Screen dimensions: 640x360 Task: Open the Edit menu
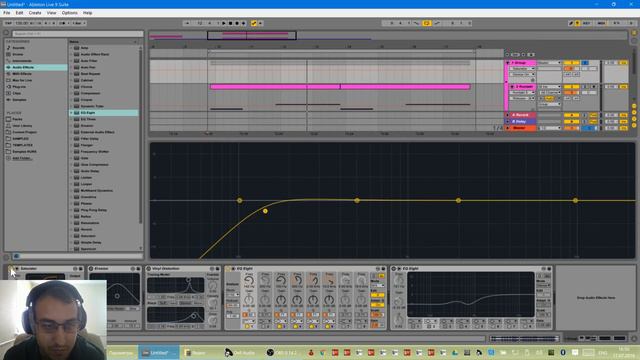tap(19, 13)
